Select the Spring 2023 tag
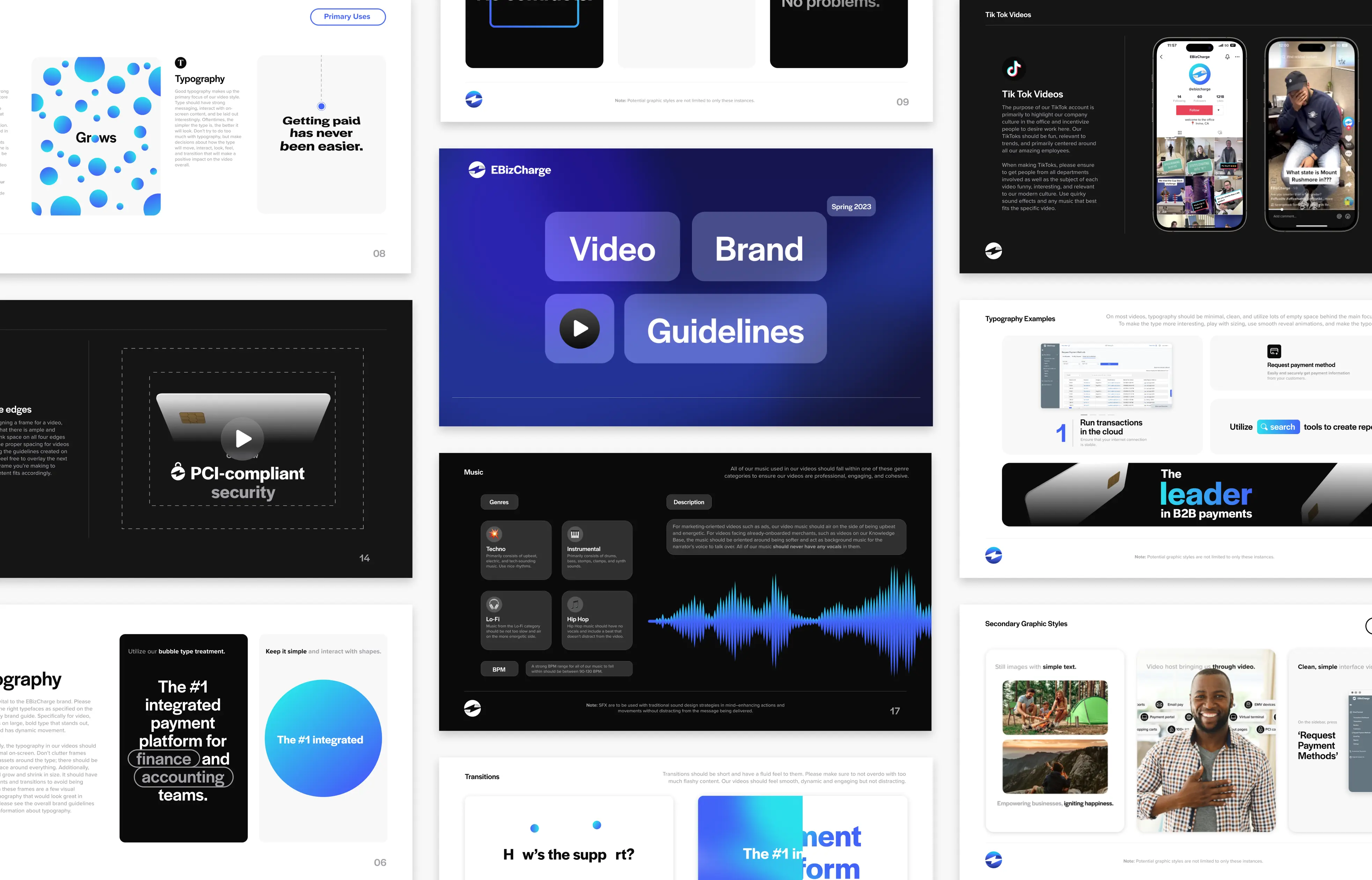The height and width of the screenshot is (880, 1372). [851, 207]
